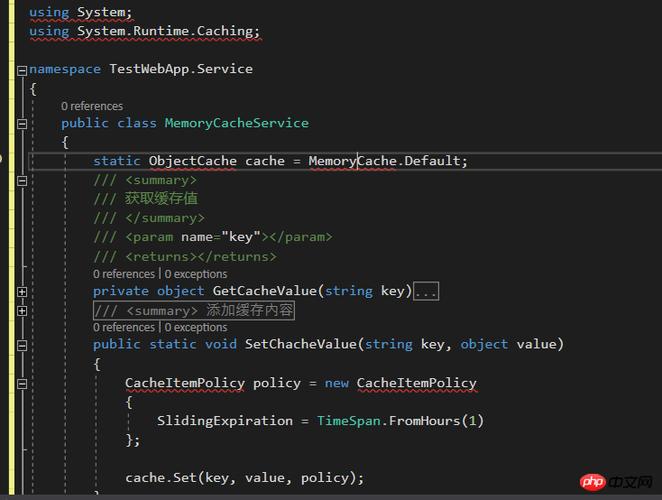Open '0 references' above MemoryCacheService class
Image resolution: width=662 pixels, height=500 pixels.
[92, 106]
